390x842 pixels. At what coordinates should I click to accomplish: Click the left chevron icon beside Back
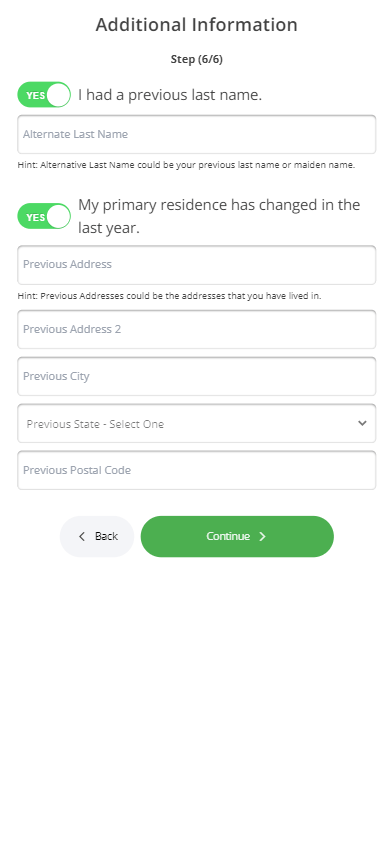(82, 536)
